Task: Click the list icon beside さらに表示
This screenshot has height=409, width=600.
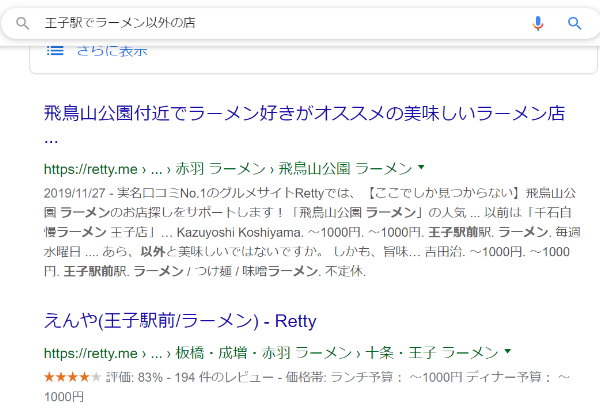Action: [53, 50]
